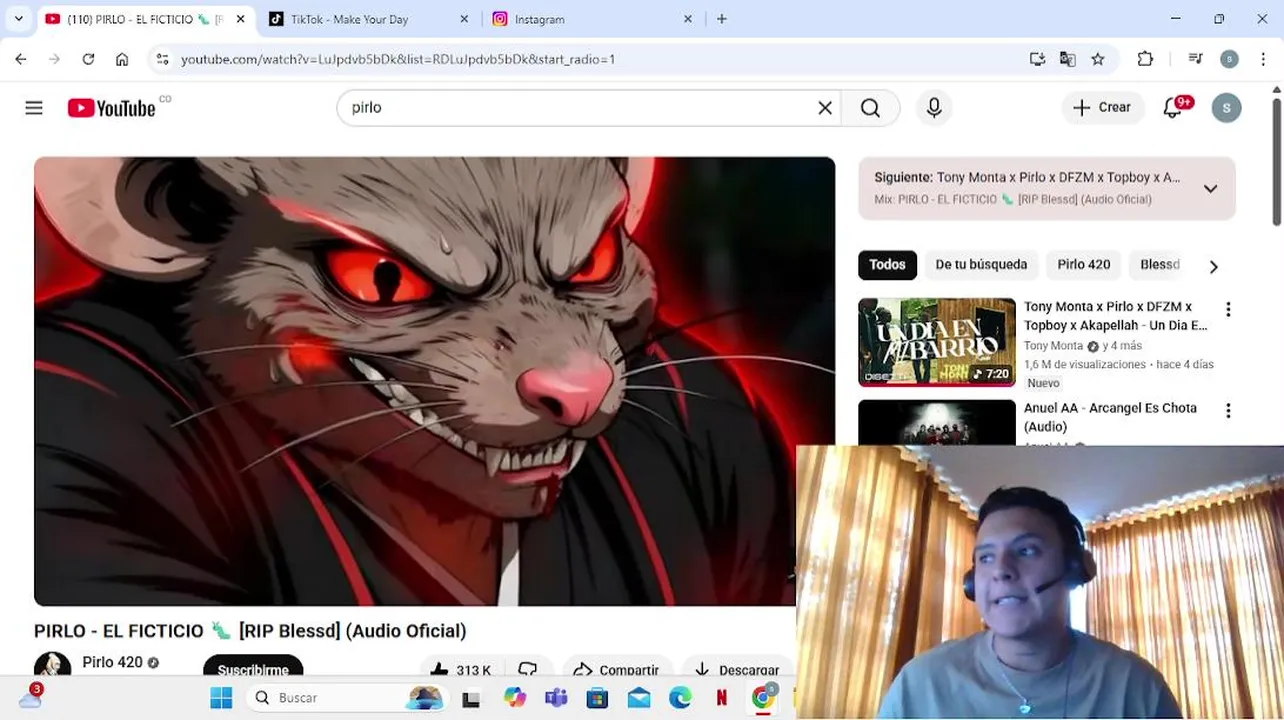Click the Windows taskbar Buscar search box
1284x720 pixels.
(346, 697)
